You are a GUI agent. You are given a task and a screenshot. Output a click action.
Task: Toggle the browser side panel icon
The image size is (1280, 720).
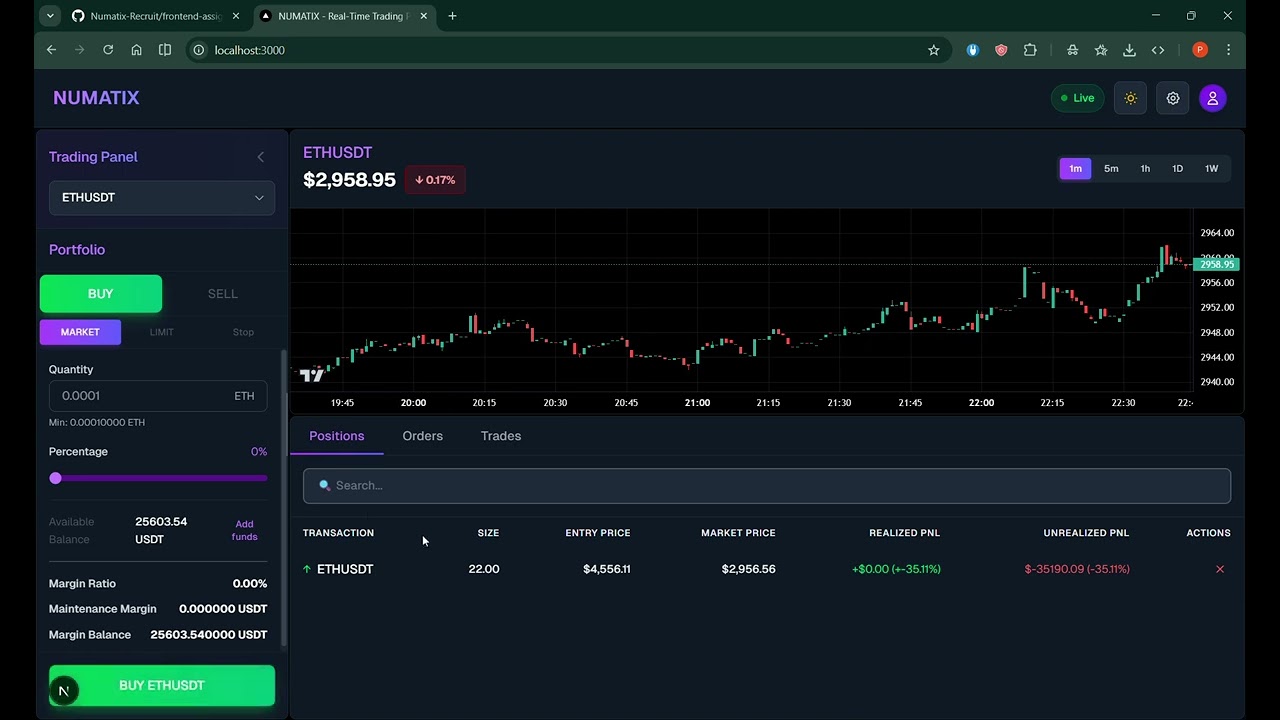tap(165, 50)
